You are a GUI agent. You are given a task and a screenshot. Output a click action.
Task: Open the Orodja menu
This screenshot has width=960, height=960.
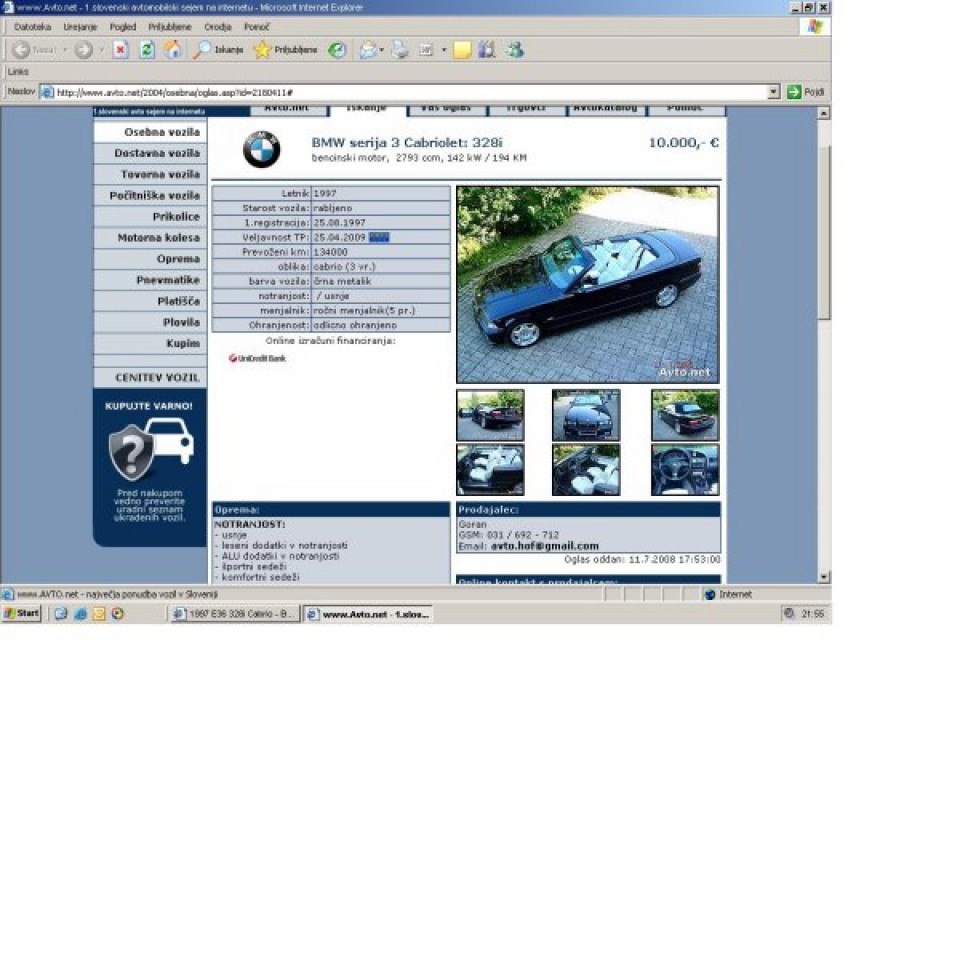(x=218, y=27)
